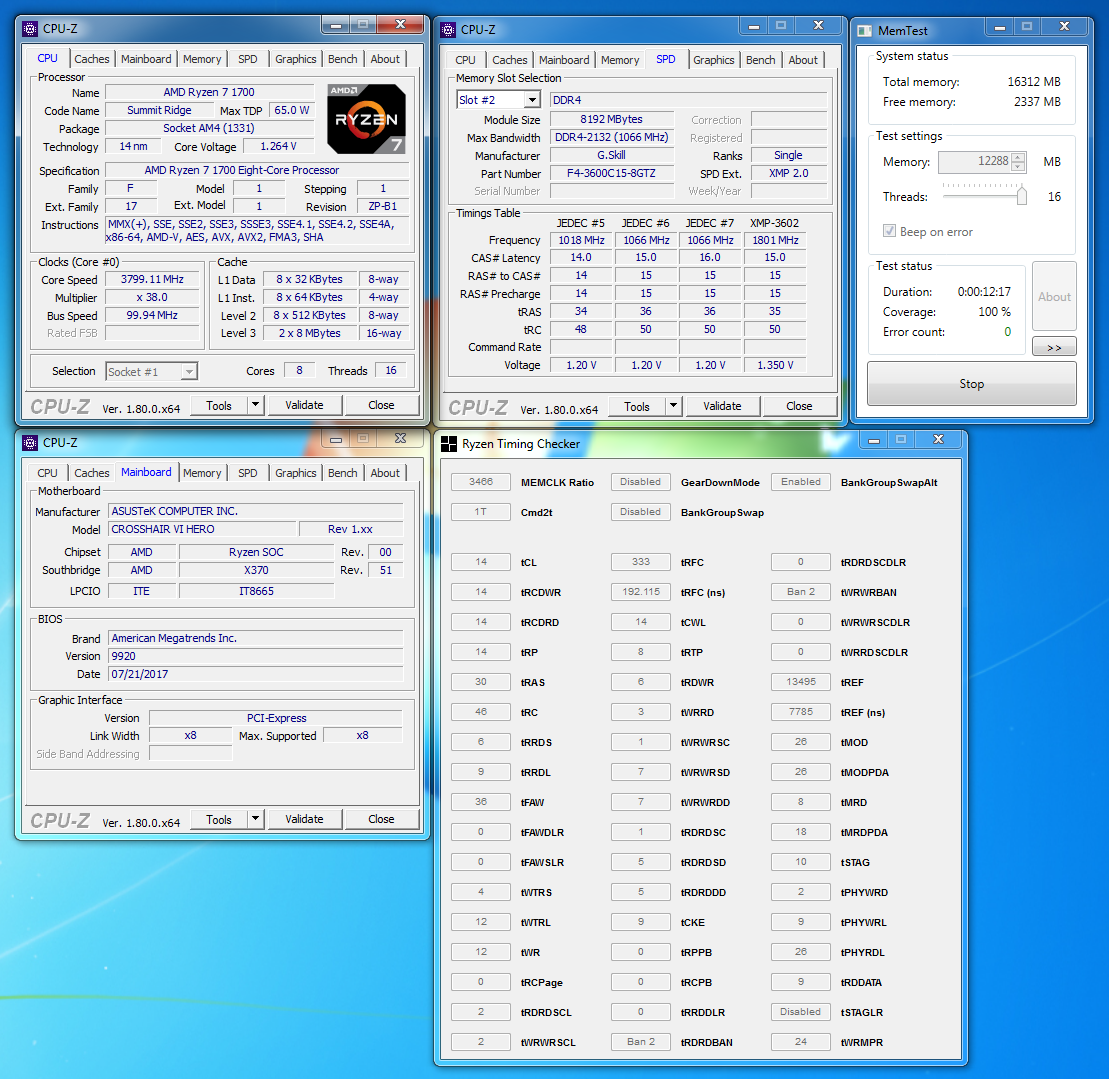Click the Part Number F4-3600C15-8GTZ field

point(611,173)
